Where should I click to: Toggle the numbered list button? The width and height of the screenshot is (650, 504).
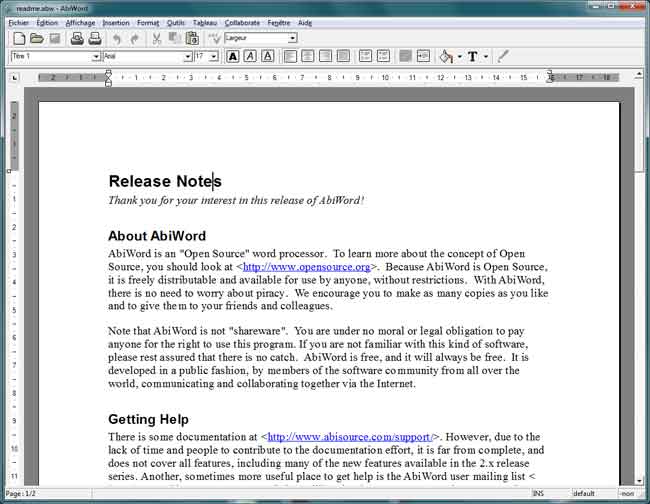pyautogui.click(x=365, y=56)
